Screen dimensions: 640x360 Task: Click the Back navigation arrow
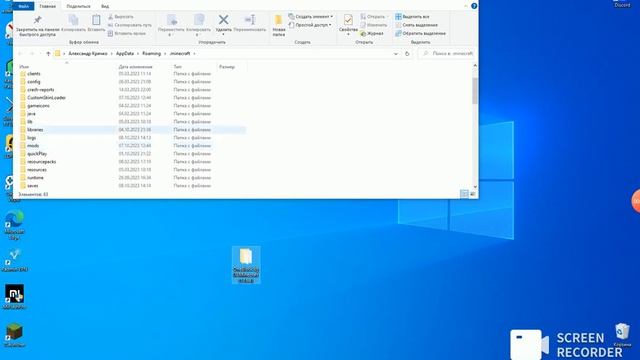tap(20, 53)
